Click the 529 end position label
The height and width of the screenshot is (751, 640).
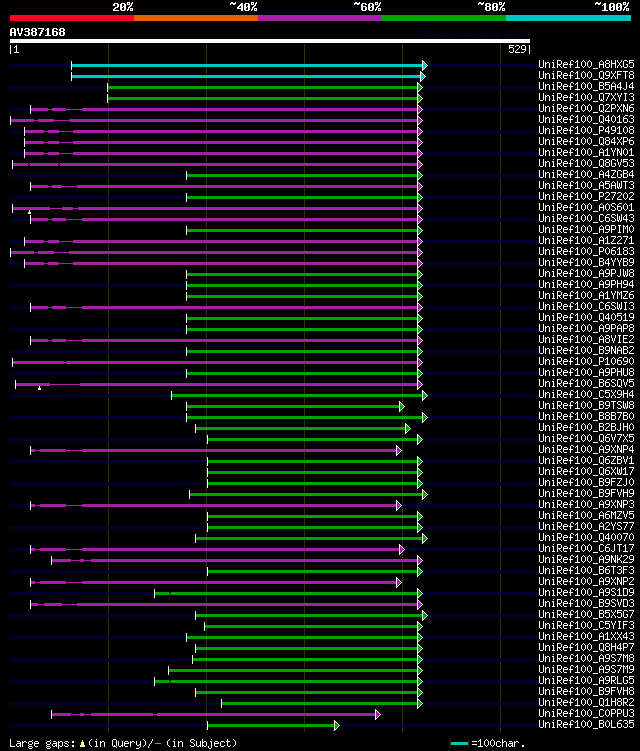click(519, 49)
